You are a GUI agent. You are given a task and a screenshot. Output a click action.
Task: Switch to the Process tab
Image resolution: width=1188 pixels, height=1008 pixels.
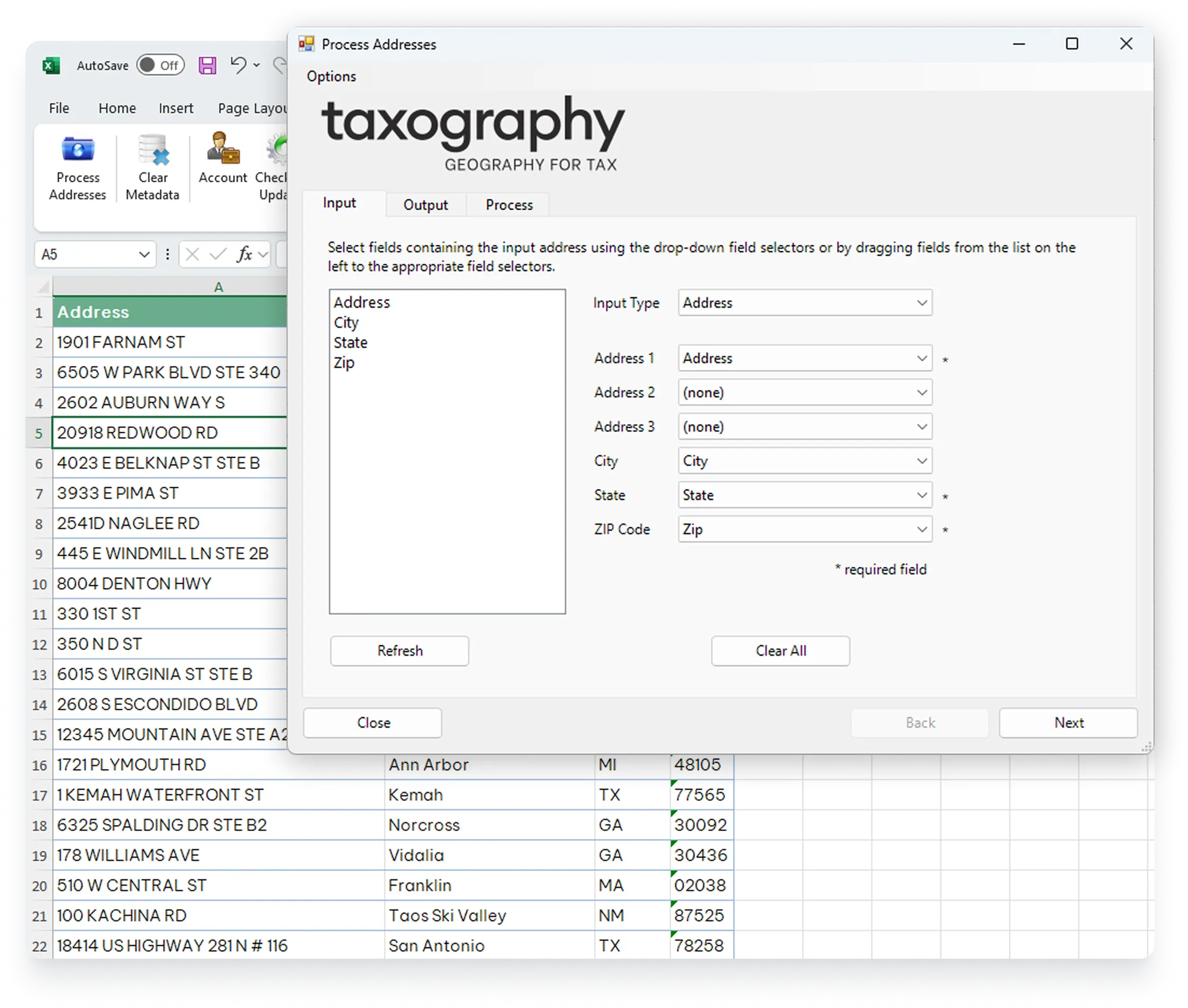click(508, 205)
